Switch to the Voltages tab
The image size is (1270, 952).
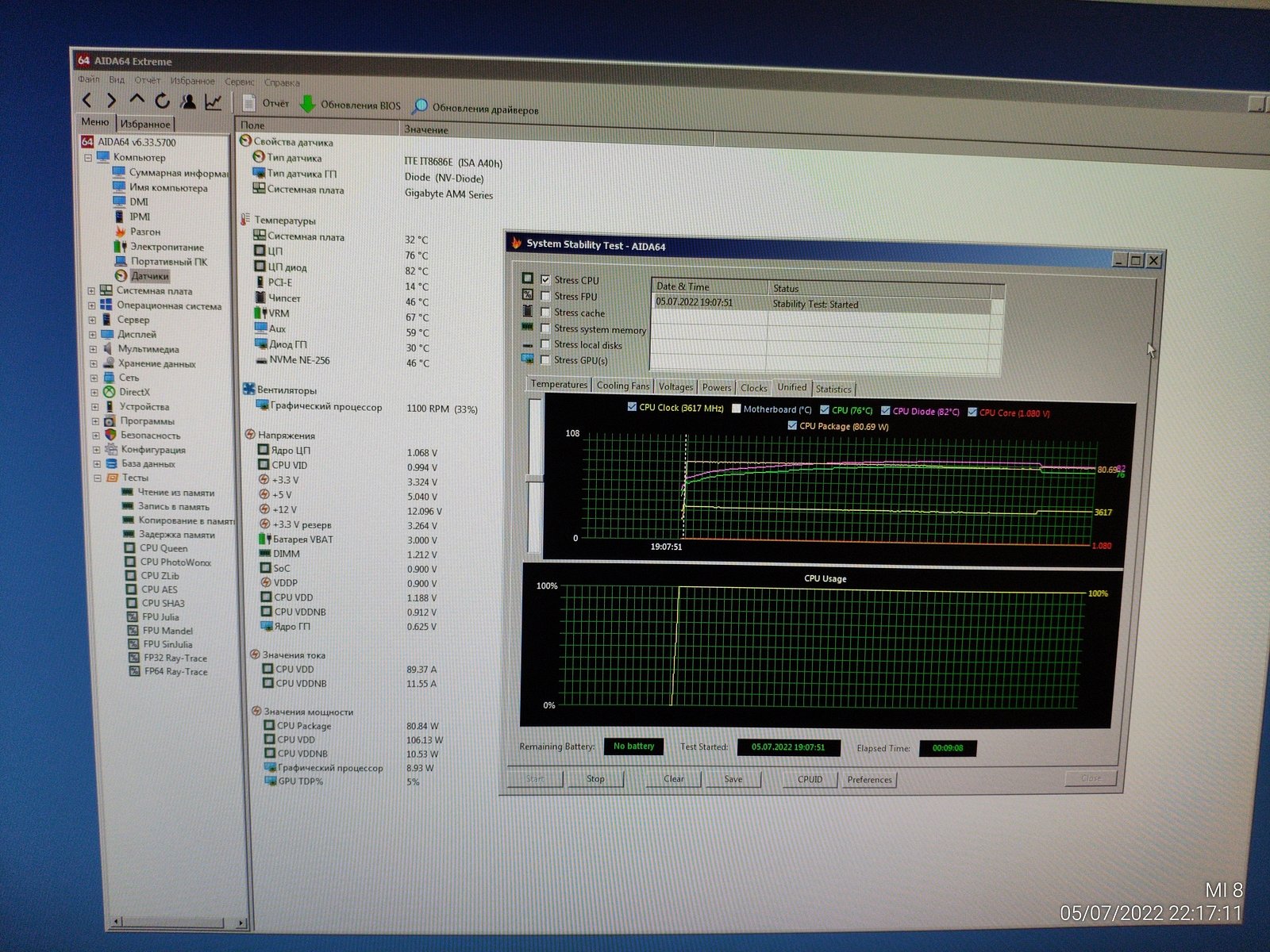pos(676,386)
